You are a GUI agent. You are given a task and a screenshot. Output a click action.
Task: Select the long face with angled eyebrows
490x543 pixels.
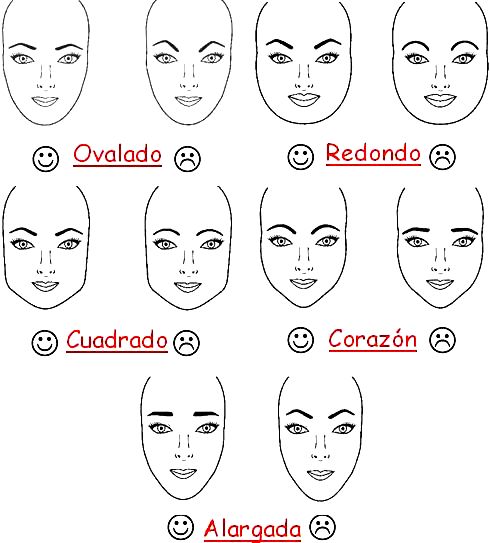pos(320,438)
